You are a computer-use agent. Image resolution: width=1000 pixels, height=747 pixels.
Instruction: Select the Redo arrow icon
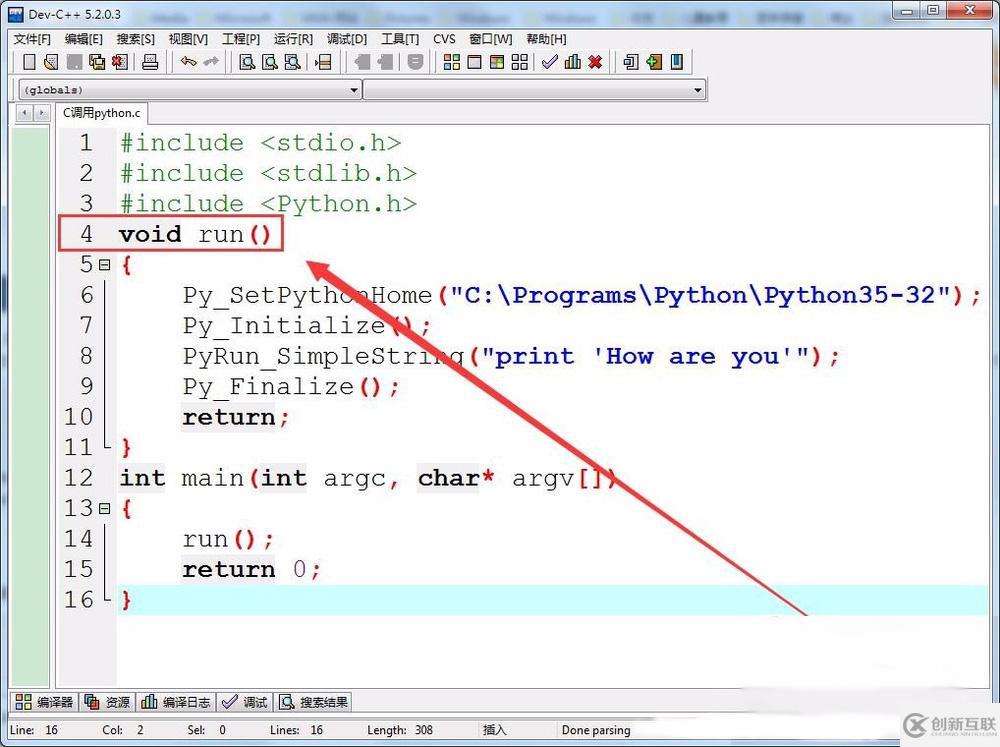[211, 61]
